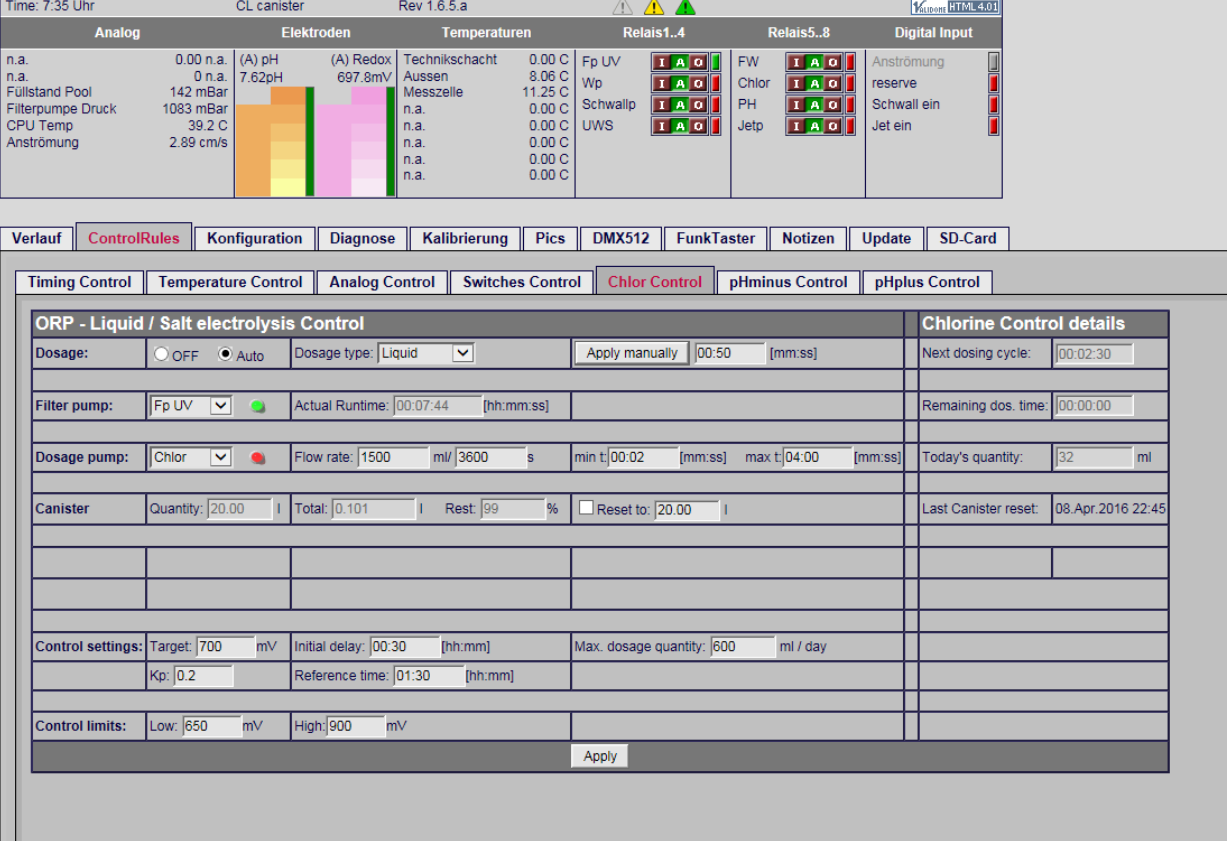Open the Filter pump Fp UV dropdown
1230x841 pixels.
[190, 405]
